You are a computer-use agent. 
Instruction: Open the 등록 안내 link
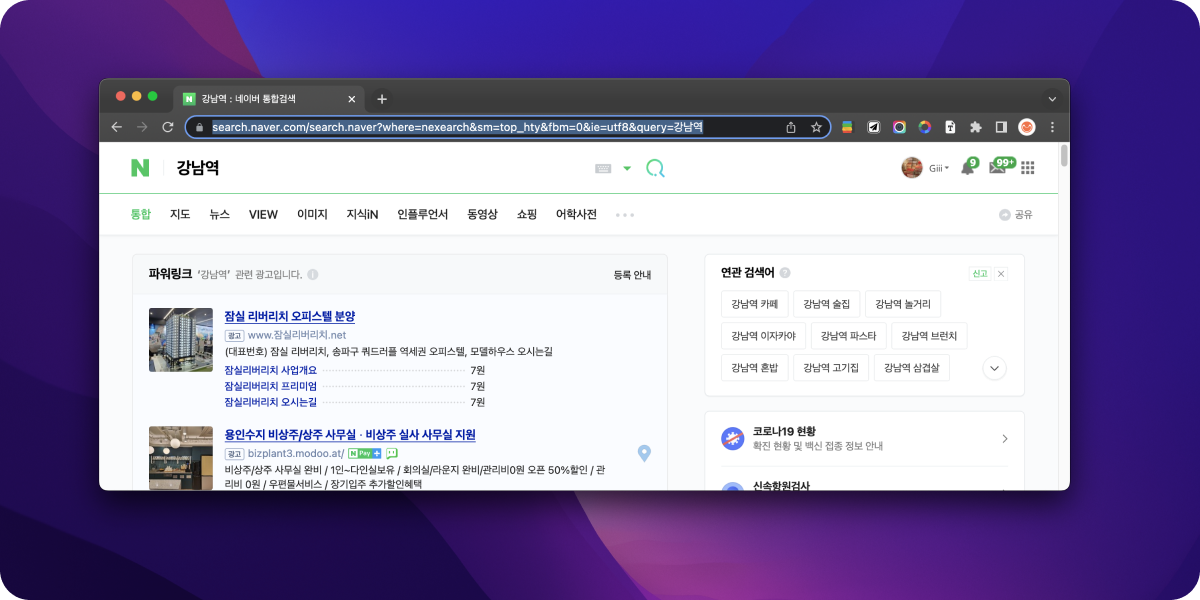pyautogui.click(x=632, y=274)
